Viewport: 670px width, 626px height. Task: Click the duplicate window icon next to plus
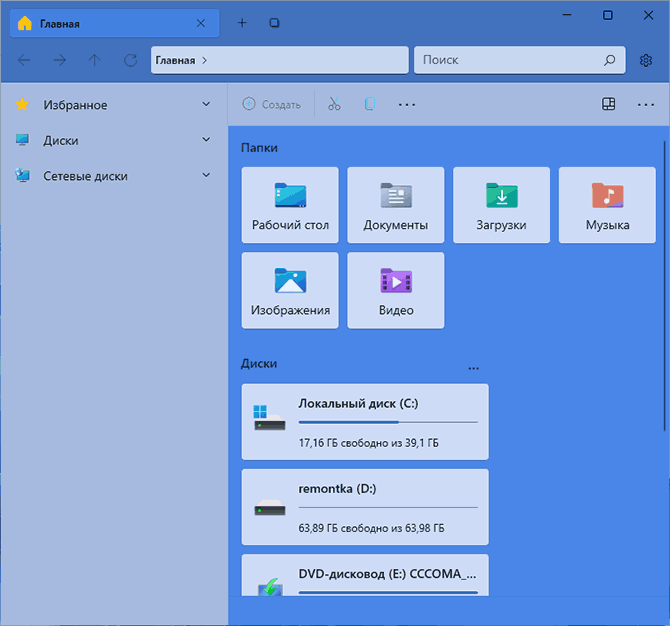tap(274, 23)
